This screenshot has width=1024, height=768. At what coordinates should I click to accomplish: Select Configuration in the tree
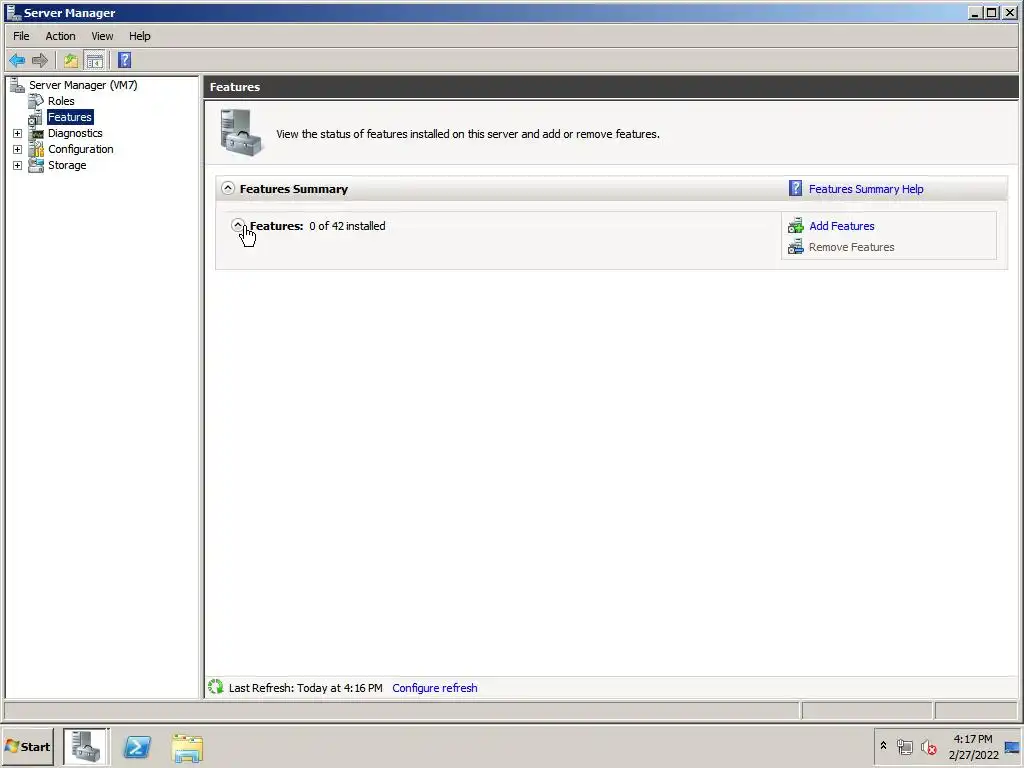80,150
